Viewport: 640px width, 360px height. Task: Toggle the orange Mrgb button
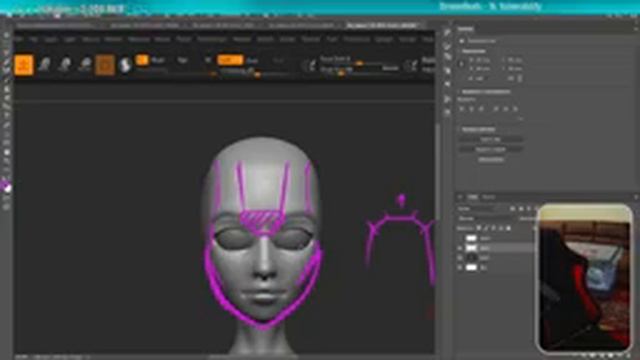[142, 60]
